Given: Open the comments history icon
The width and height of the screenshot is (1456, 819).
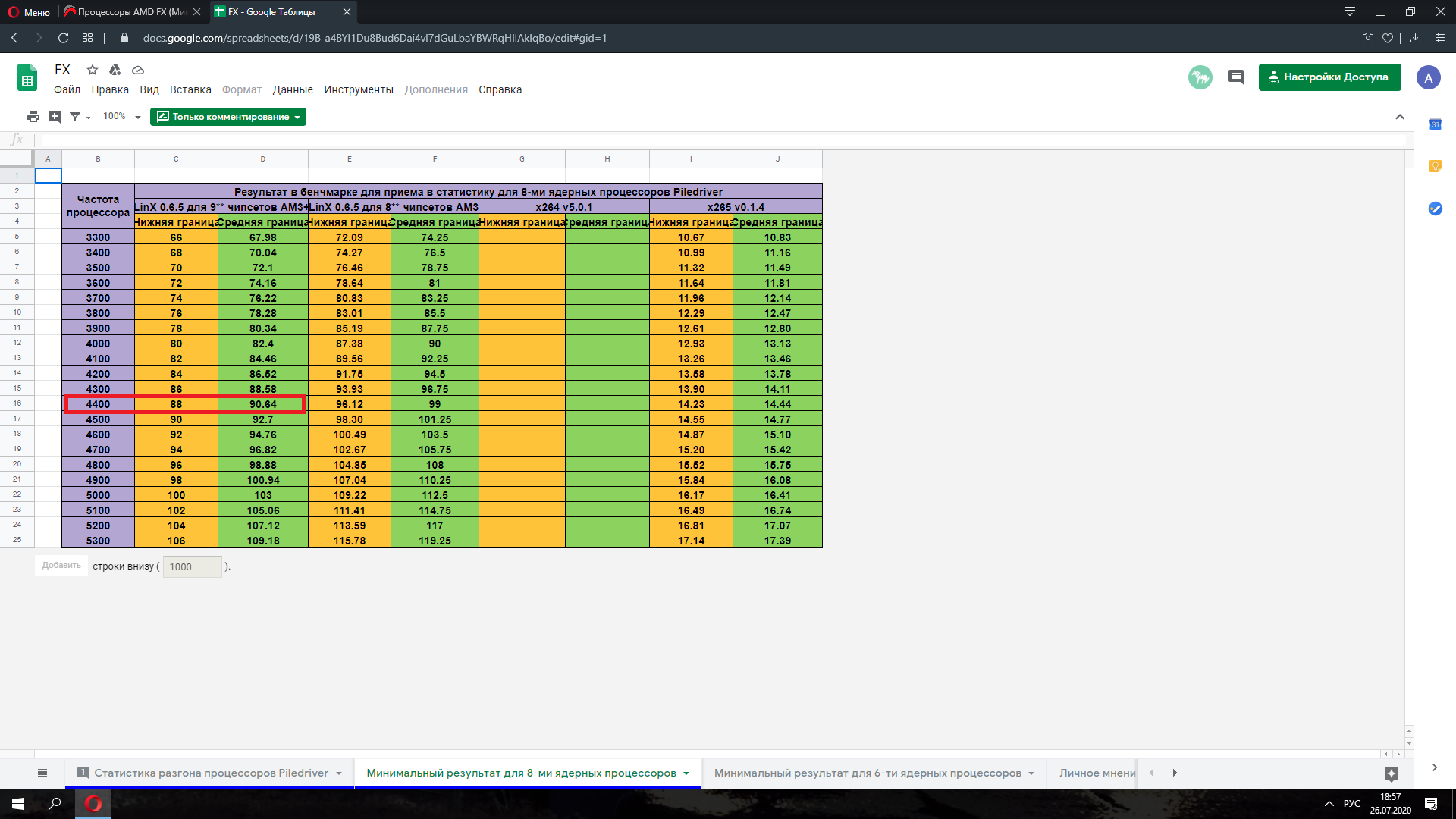Looking at the screenshot, I should coord(1236,77).
